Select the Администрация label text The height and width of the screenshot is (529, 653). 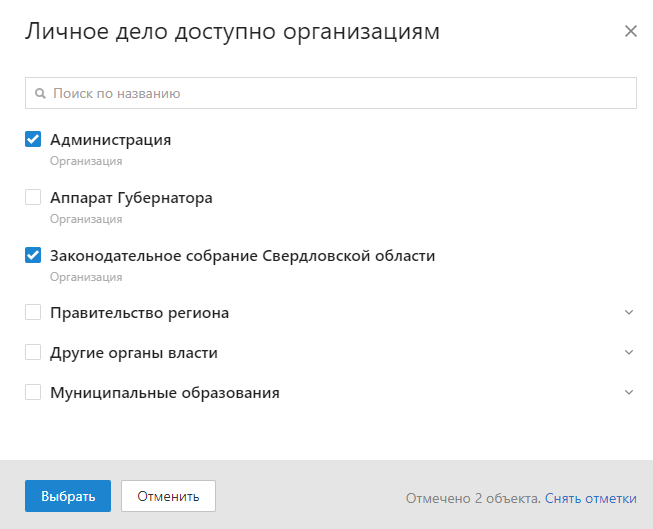pyautogui.click(x=110, y=140)
